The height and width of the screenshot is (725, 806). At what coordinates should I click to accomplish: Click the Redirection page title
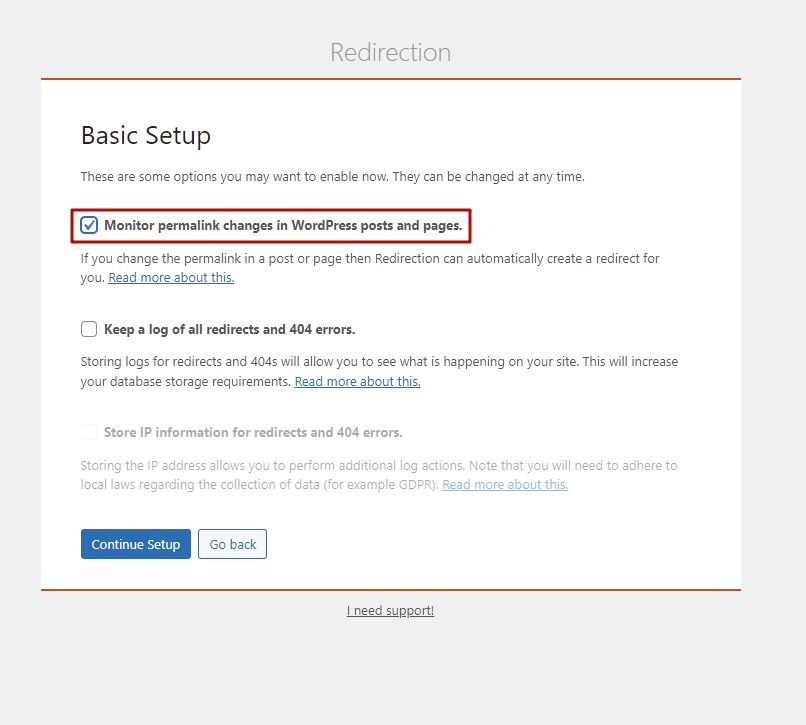390,52
